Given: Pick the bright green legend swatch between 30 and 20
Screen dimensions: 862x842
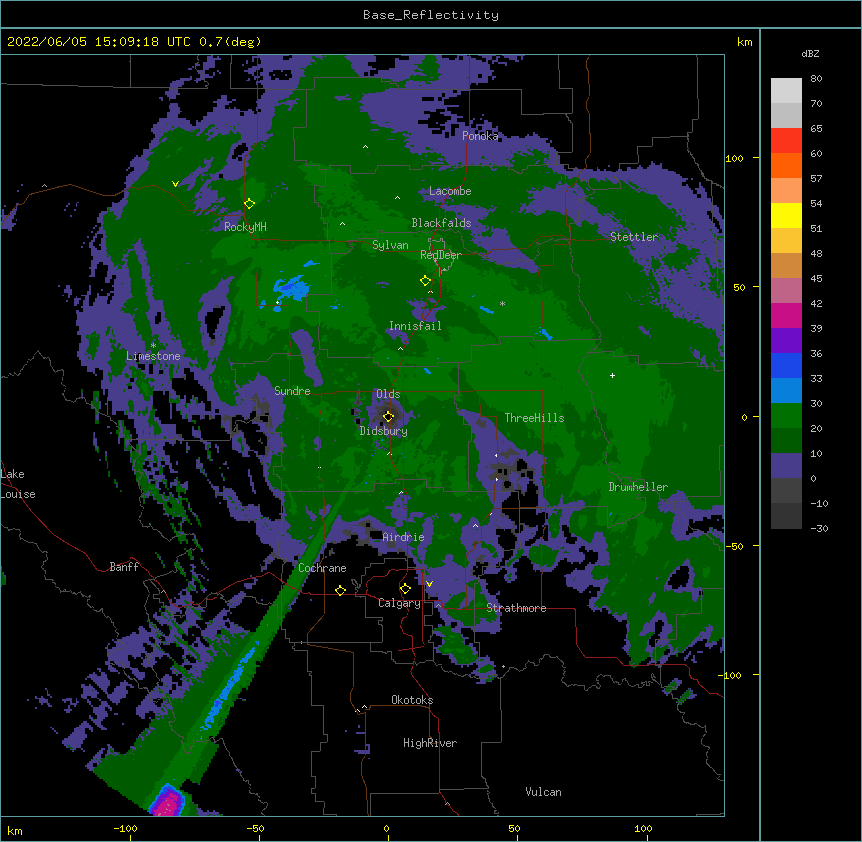Looking at the screenshot, I should point(786,416).
